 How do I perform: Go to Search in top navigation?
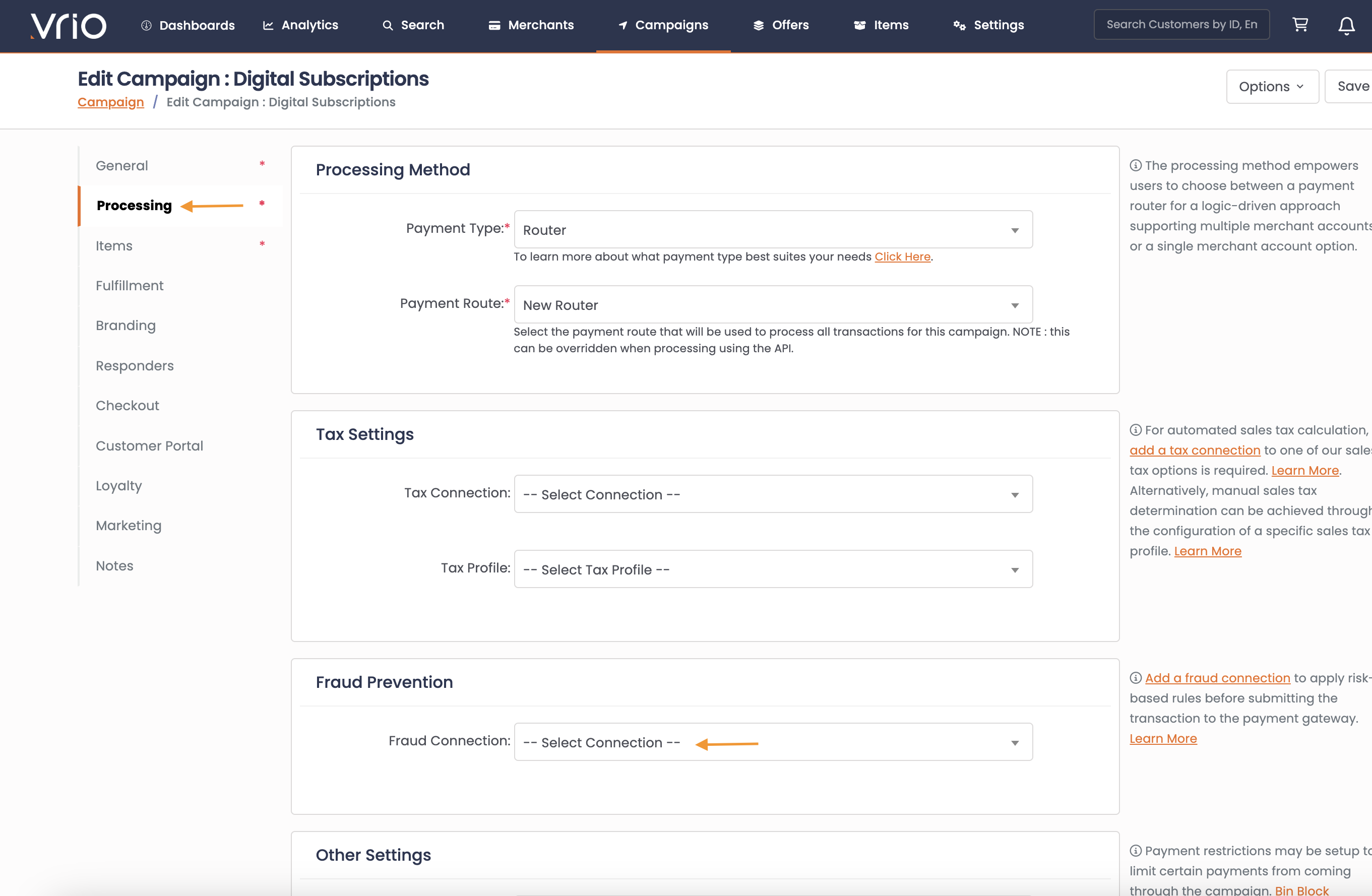(x=413, y=25)
